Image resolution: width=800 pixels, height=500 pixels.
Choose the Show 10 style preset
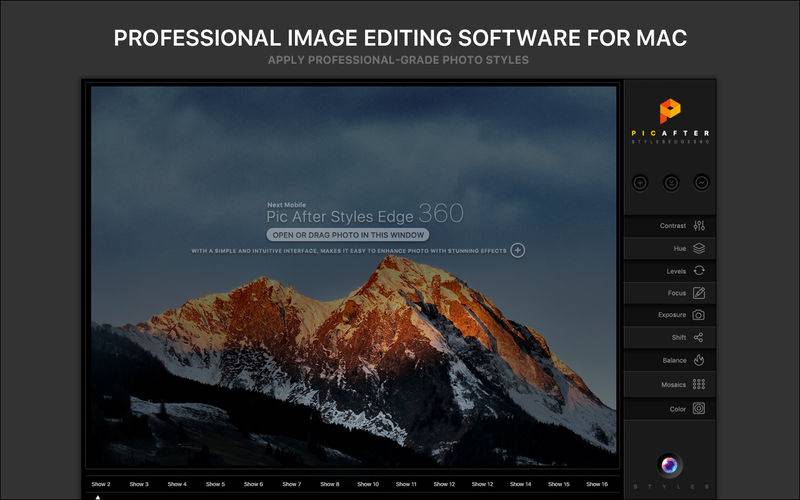368,484
